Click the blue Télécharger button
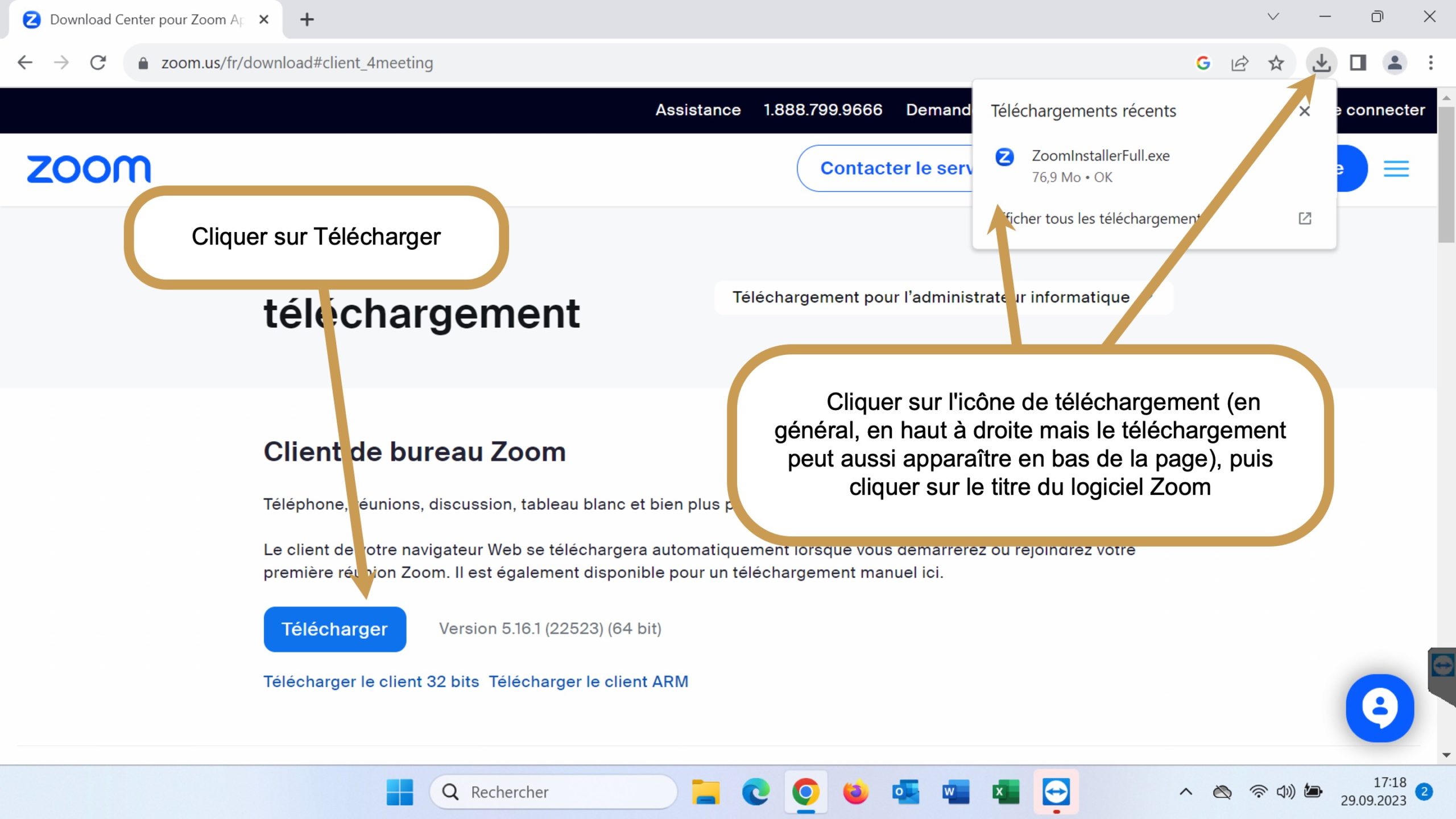 coord(334,629)
